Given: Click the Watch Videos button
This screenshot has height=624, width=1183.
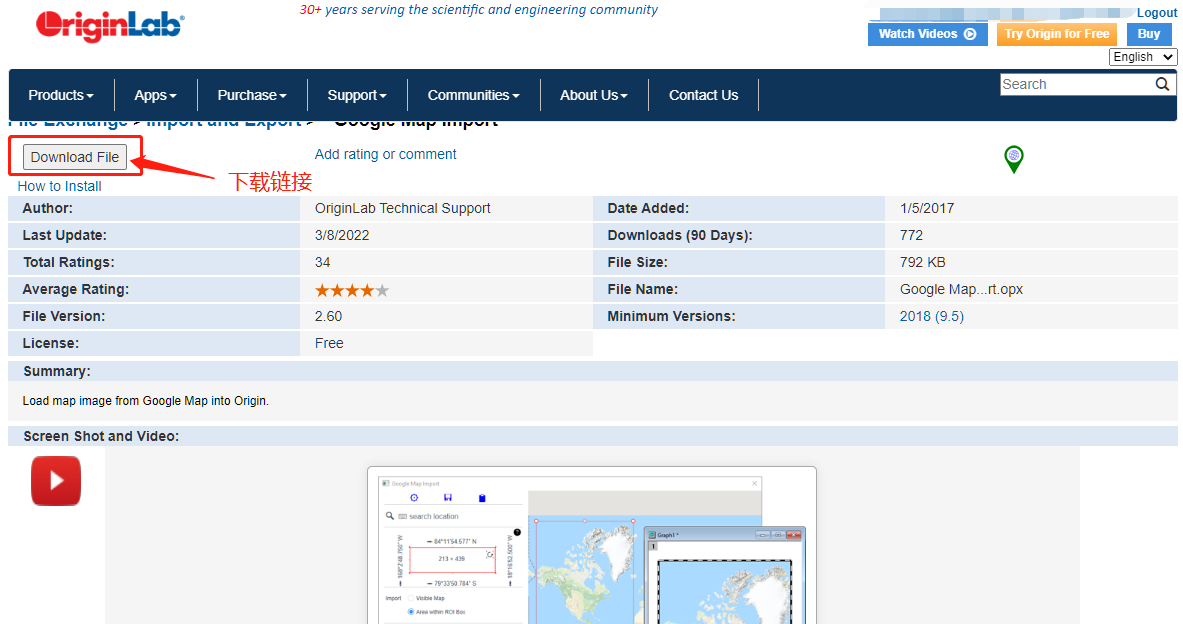Looking at the screenshot, I should pyautogui.click(x=927, y=34).
